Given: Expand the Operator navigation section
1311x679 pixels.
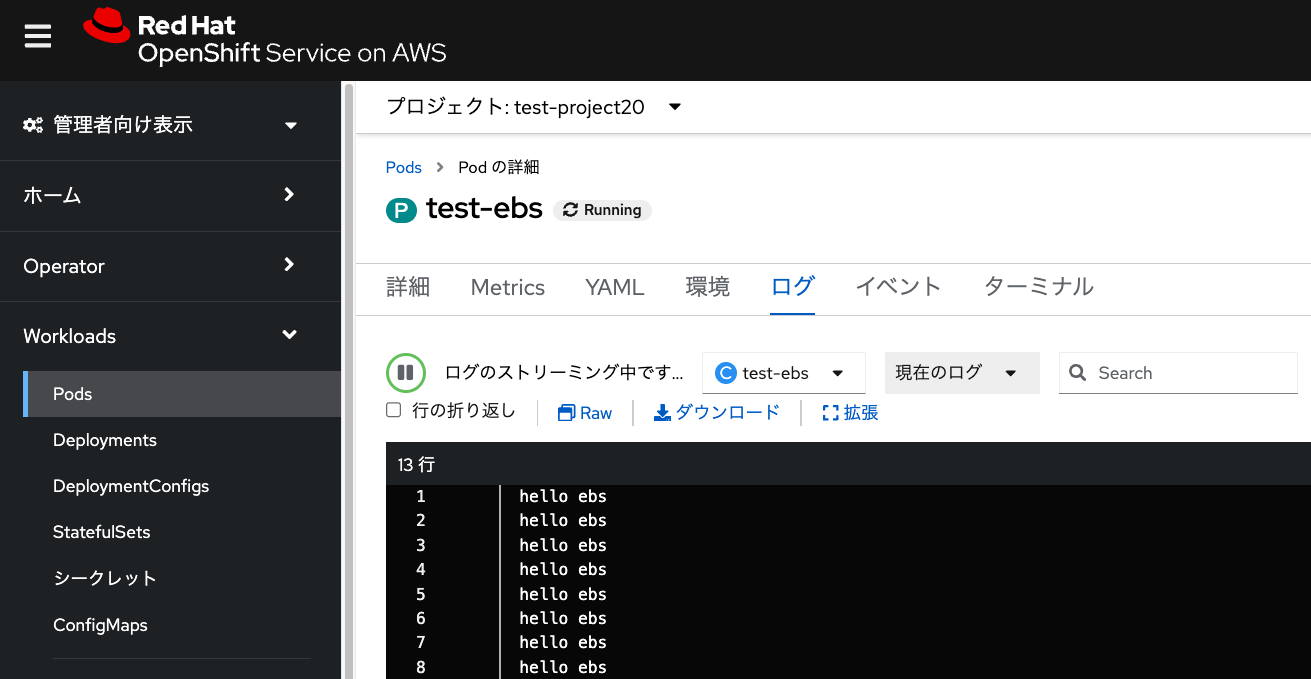Looking at the screenshot, I should 170,266.
